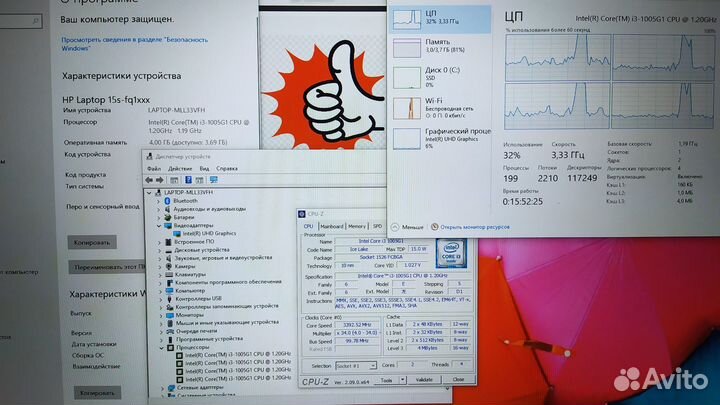This screenshot has width=720, height=405.
Task: Click Открыть монитор ресурсов link
Action: [x=475, y=227]
